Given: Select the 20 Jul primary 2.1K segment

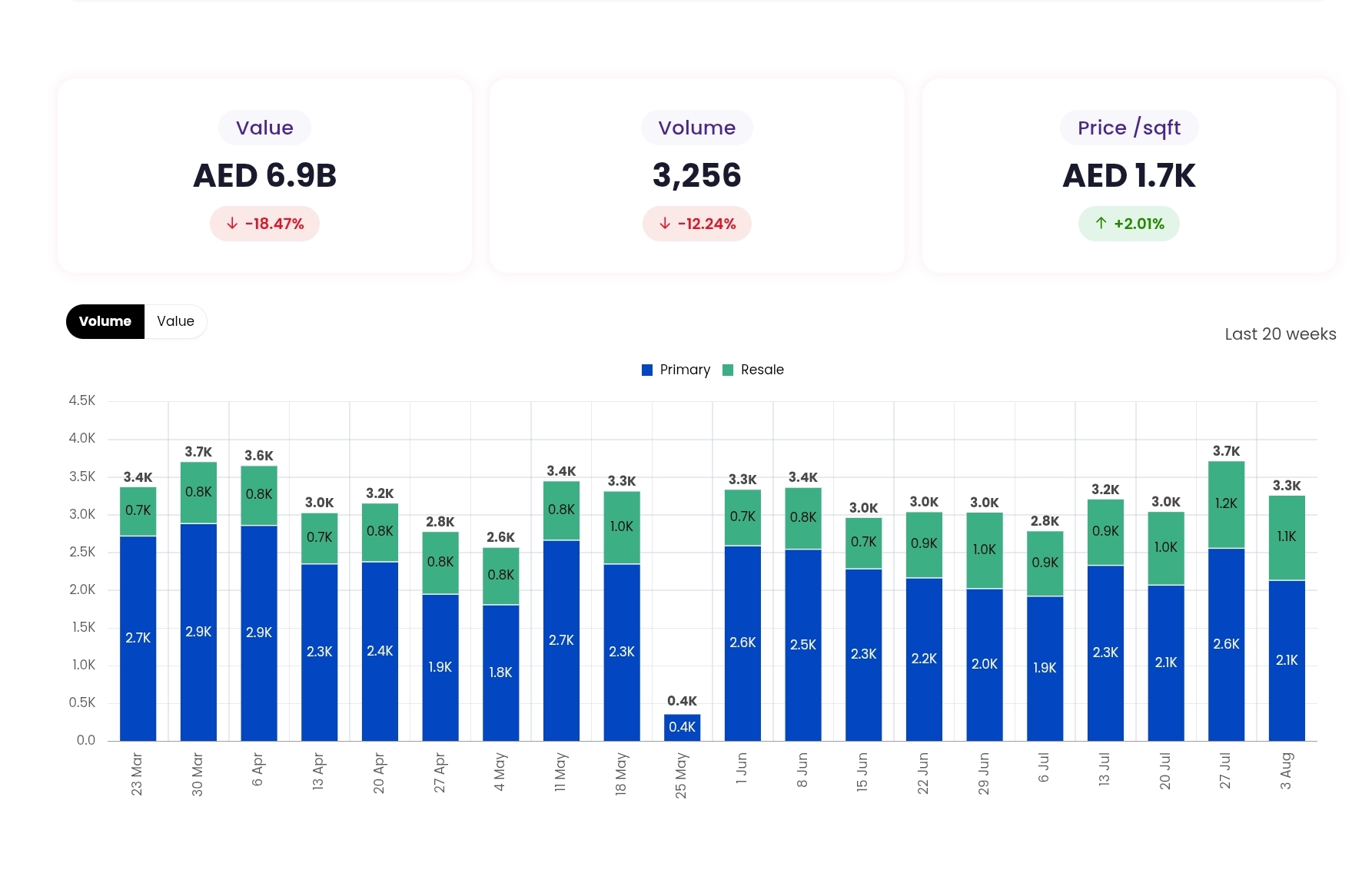Looking at the screenshot, I should tap(1166, 663).
